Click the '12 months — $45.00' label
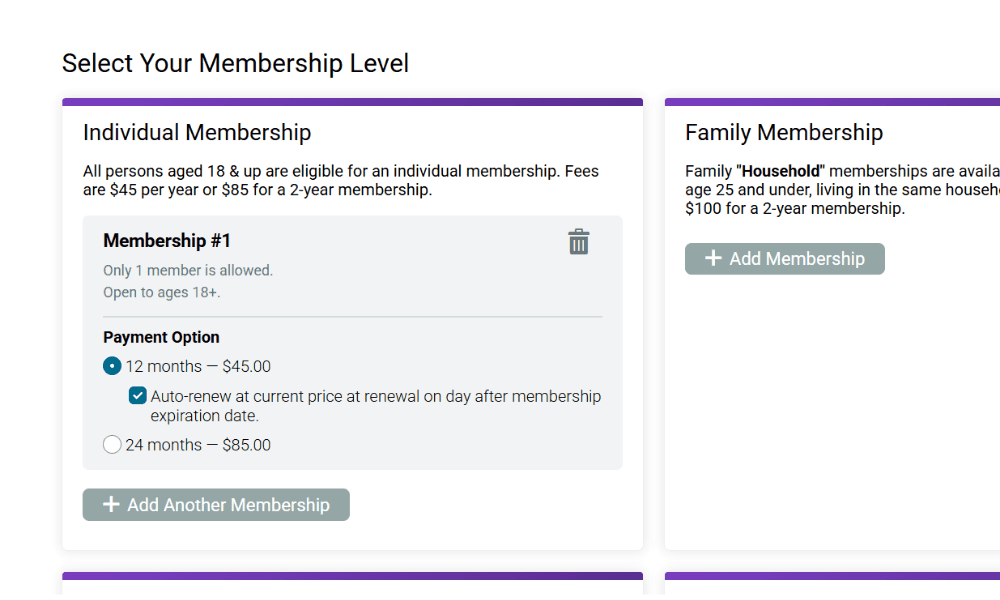The width and height of the screenshot is (1000, 600). click(198, 367)
